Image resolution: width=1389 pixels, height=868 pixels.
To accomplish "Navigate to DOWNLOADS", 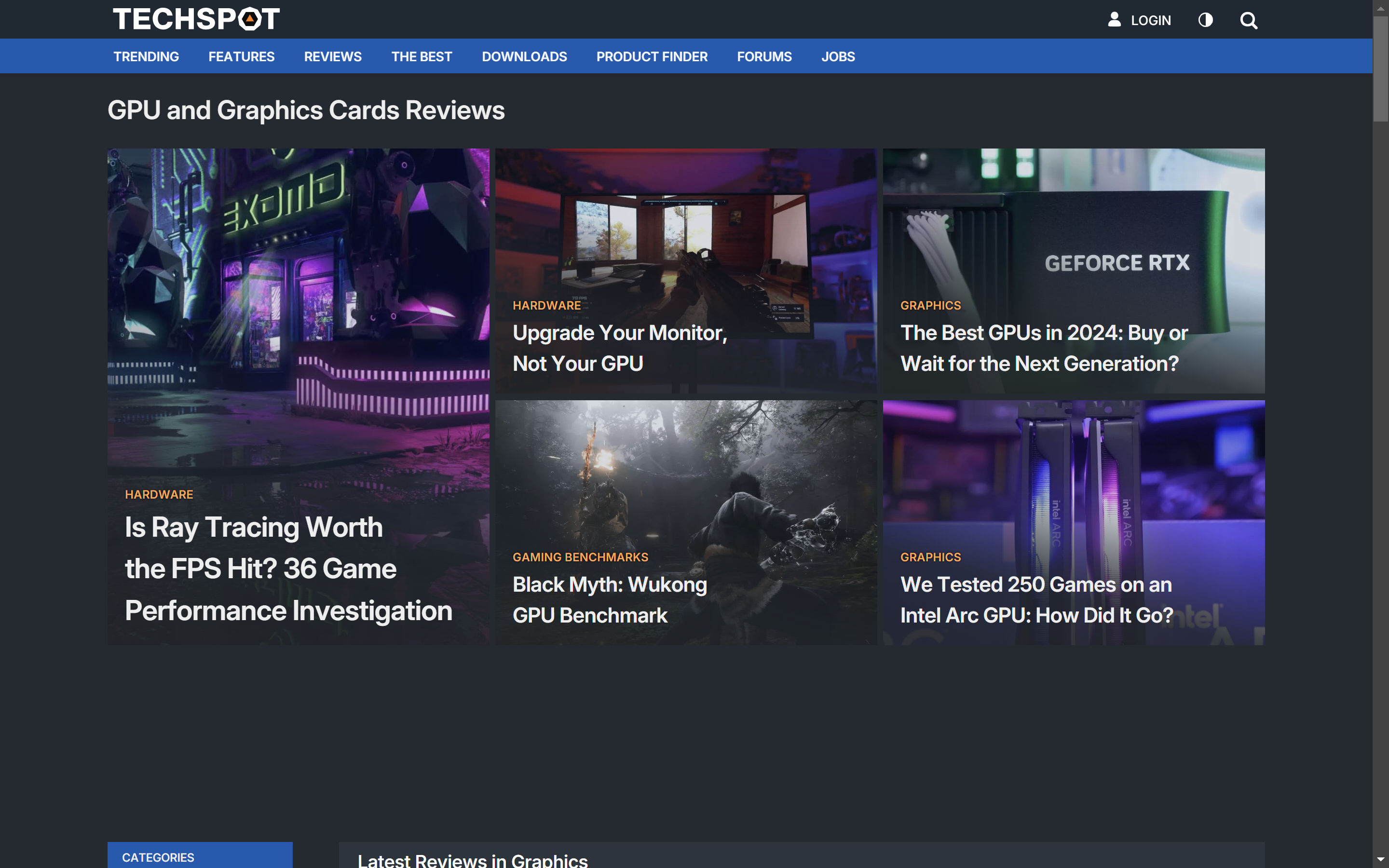I will 524,56.
